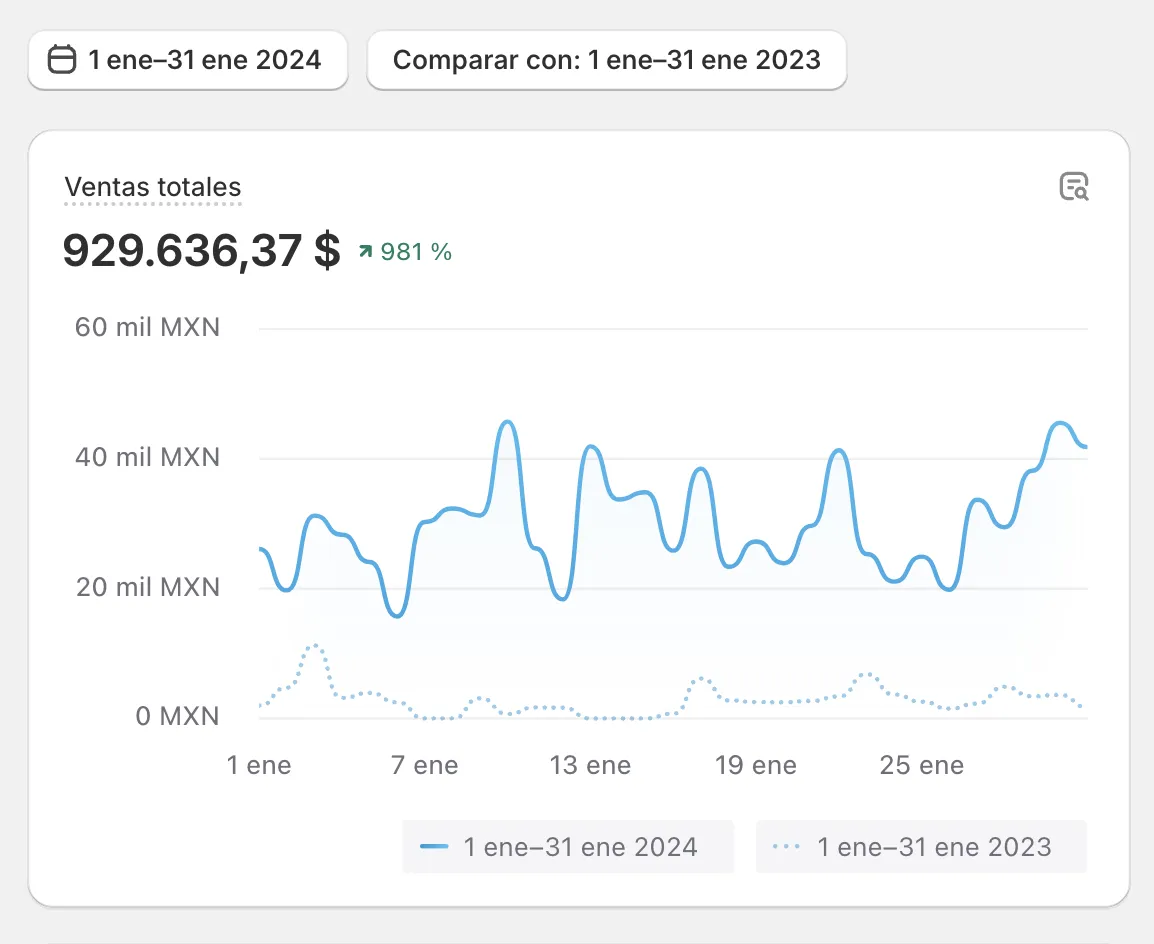Select the "19 ene" axis date label
This screenshot has height=944, width=1154.
click(756, 766)
